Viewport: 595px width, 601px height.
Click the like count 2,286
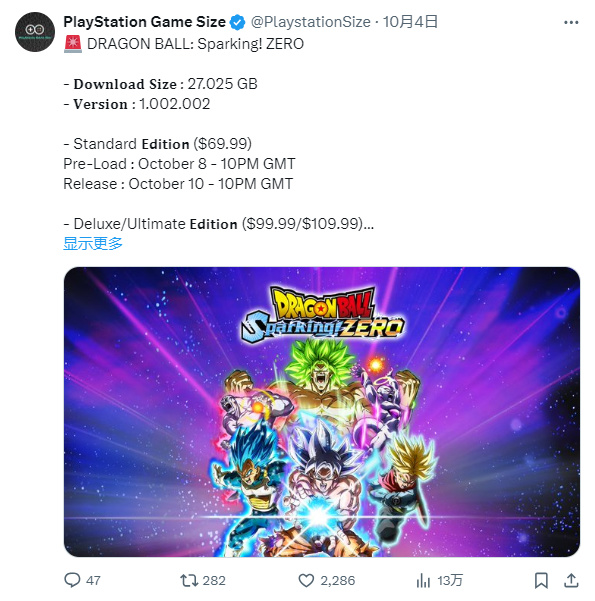[x=338, y=581]
